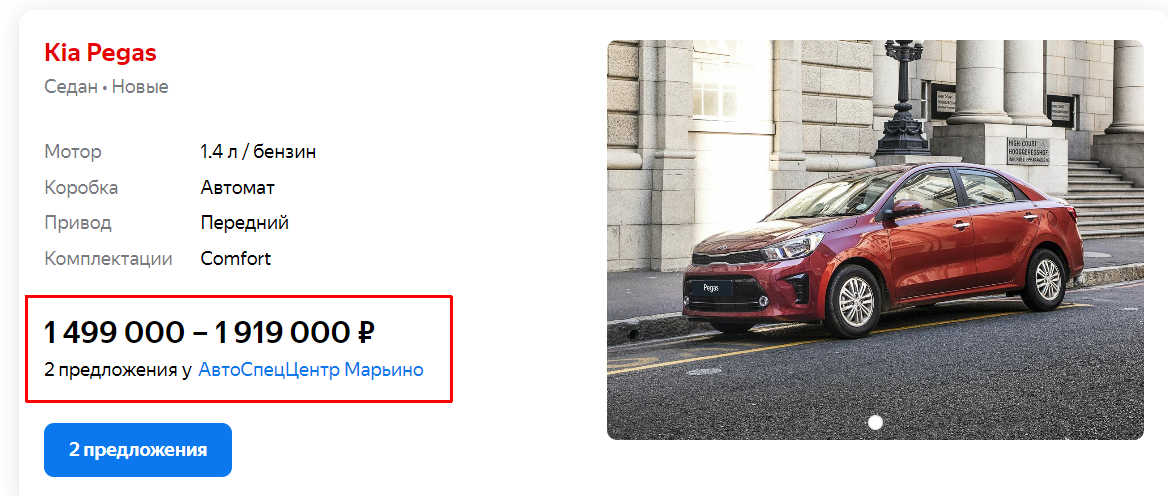The width and height of the screenshot is (1168, 496).
Task: Select the Передний drive value
Action: (244, 223)
